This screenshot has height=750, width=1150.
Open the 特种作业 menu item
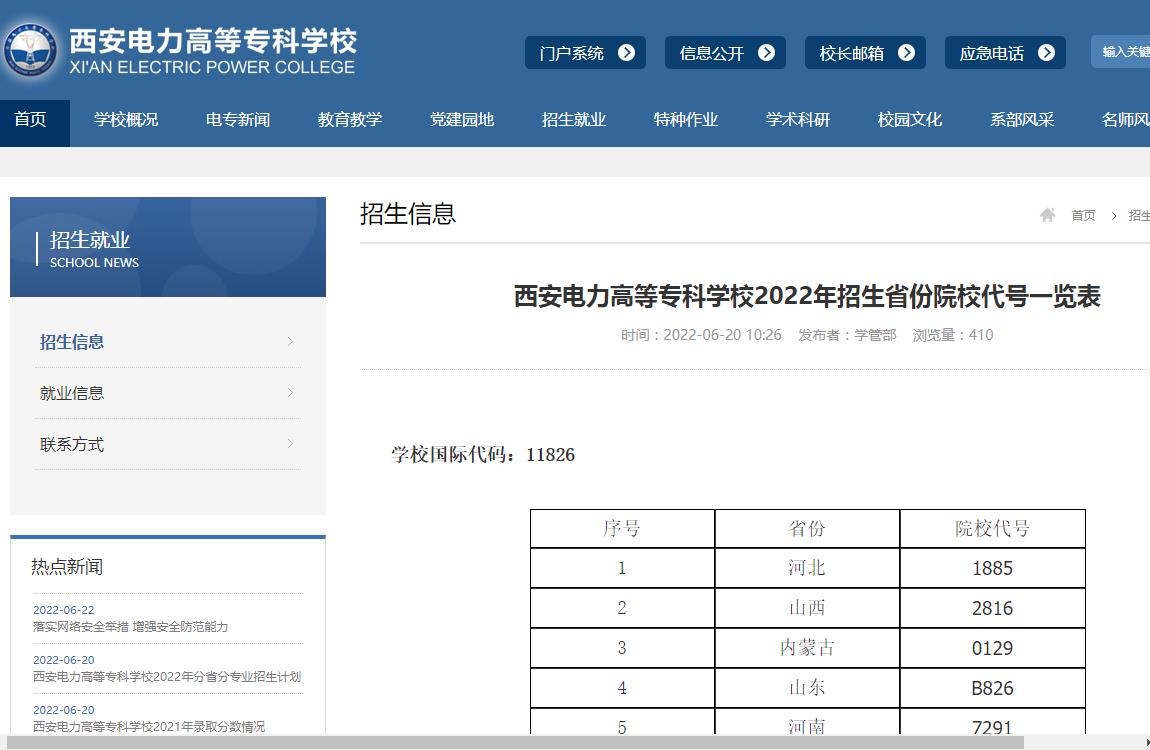click(x=686, y=120)
